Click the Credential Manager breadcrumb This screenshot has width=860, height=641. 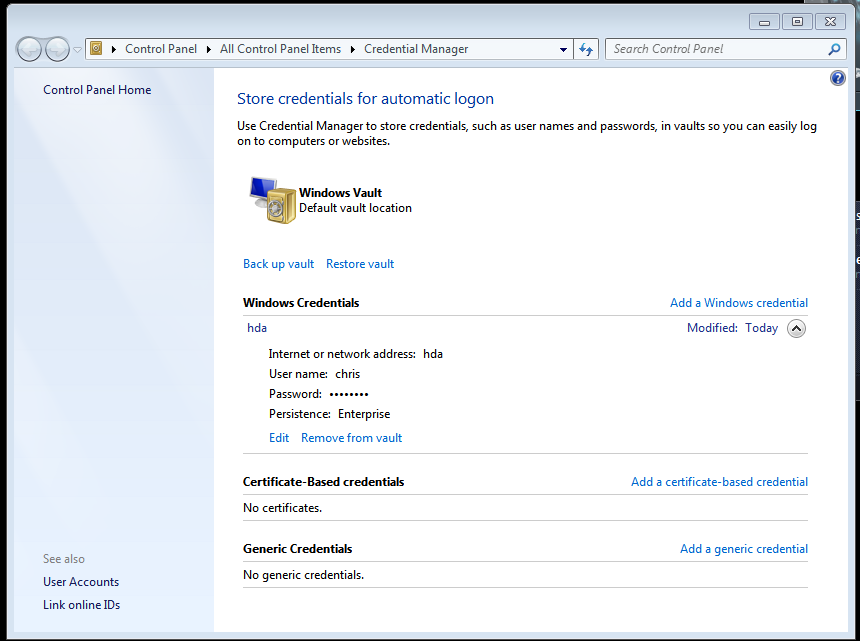pos(416,49)
